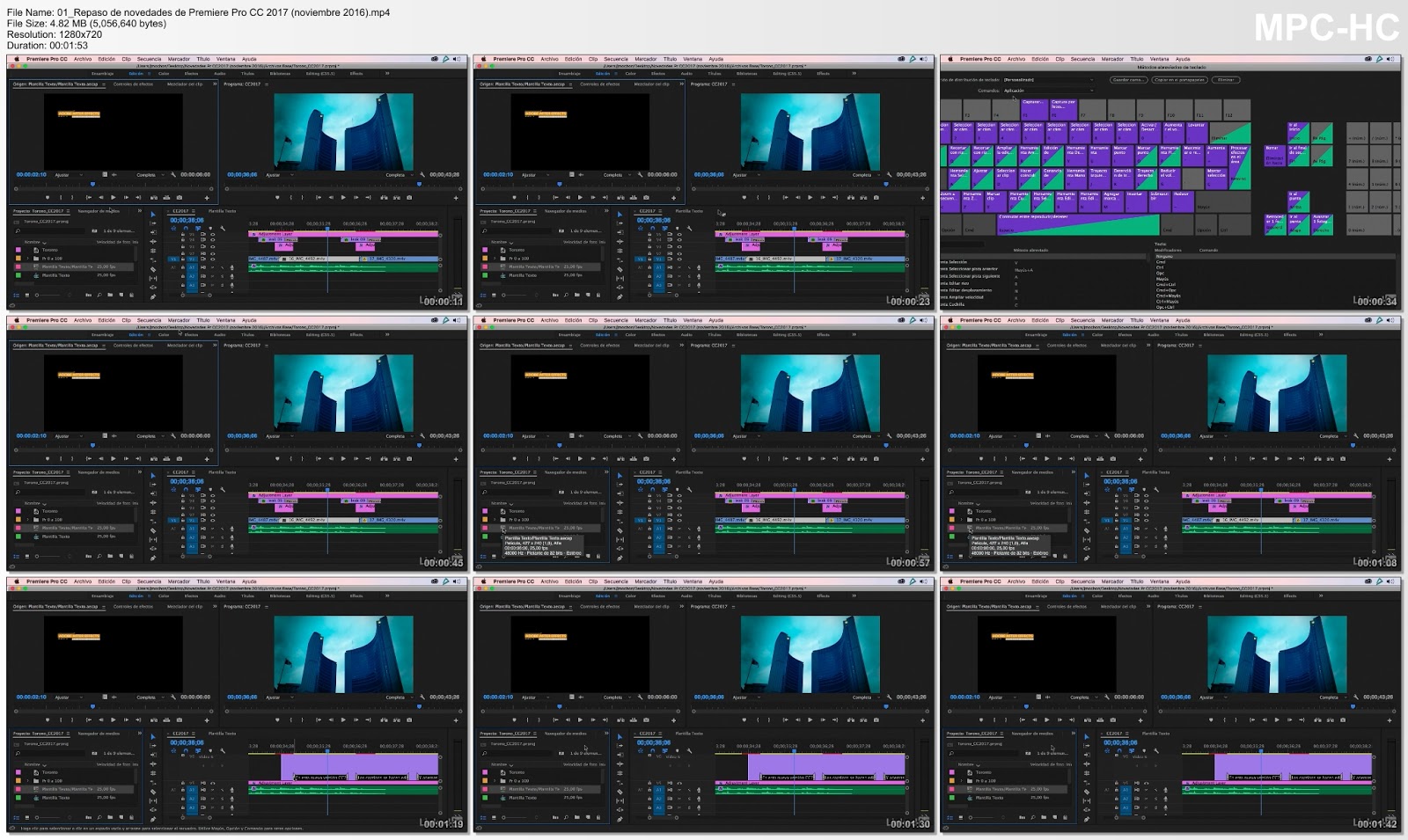
Task: Solo track A1 in frame 00:00:57
Action: 688,529
